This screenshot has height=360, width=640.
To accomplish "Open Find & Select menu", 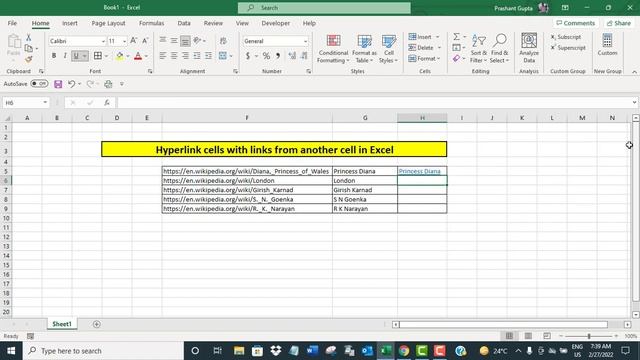I will 499,49.
